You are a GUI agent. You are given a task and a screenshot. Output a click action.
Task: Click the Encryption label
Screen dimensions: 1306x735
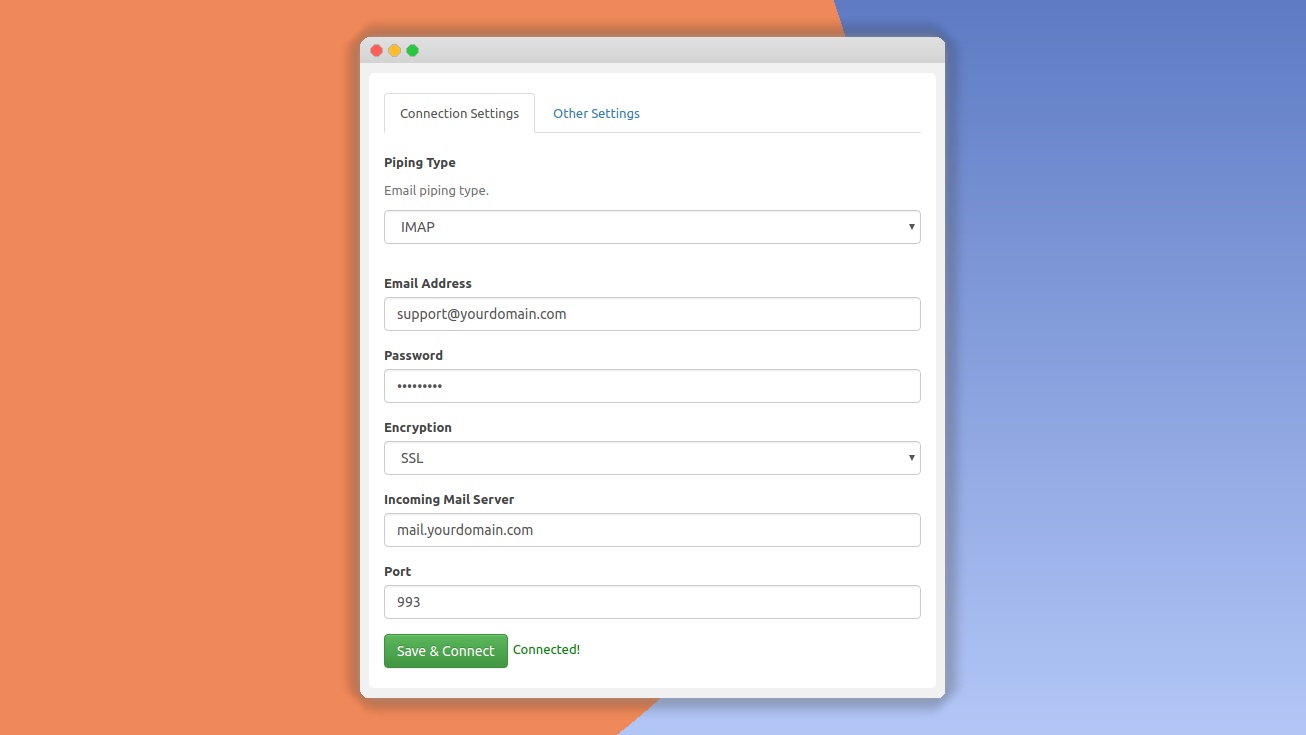coord(418,428)
